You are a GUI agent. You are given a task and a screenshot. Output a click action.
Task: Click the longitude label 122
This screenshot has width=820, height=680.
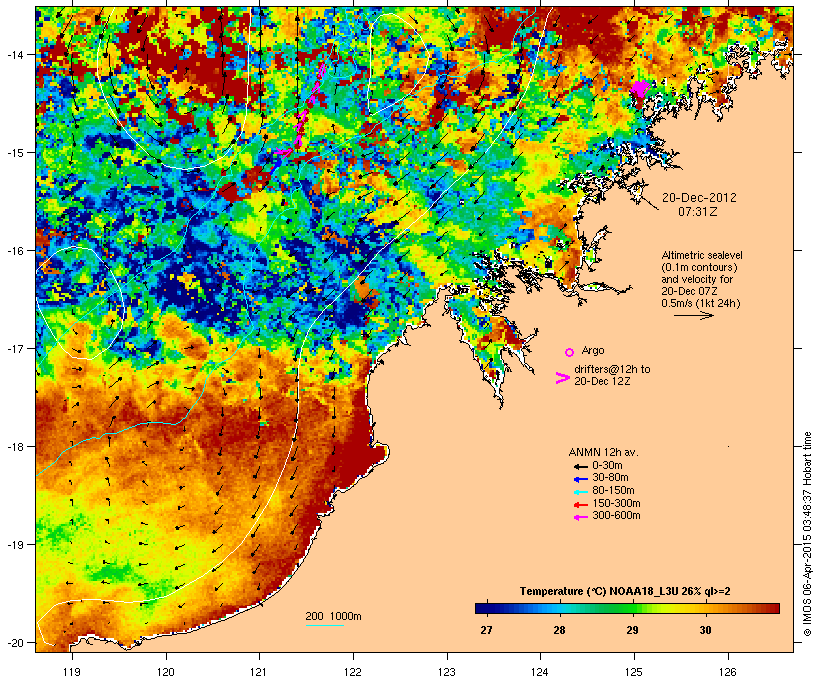tap(353, 672)
